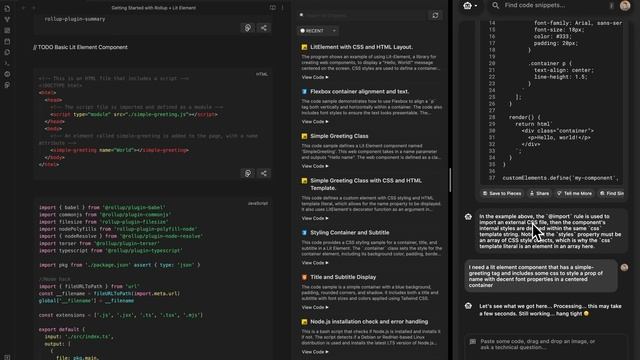
Task: Open the Simple Greeting Class snippet title
Action: point(339,136)
